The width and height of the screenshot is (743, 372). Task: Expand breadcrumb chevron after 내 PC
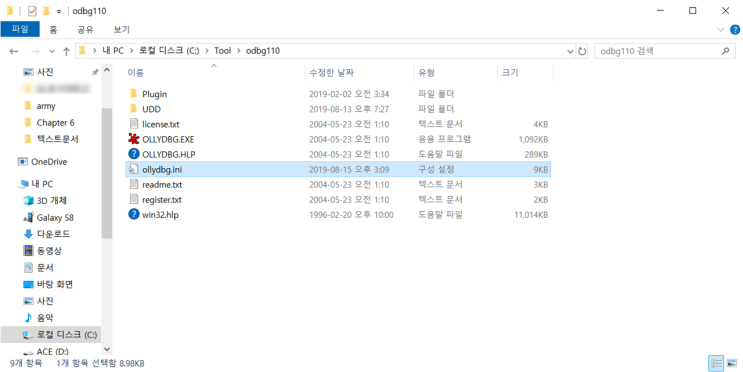point(131,51)
